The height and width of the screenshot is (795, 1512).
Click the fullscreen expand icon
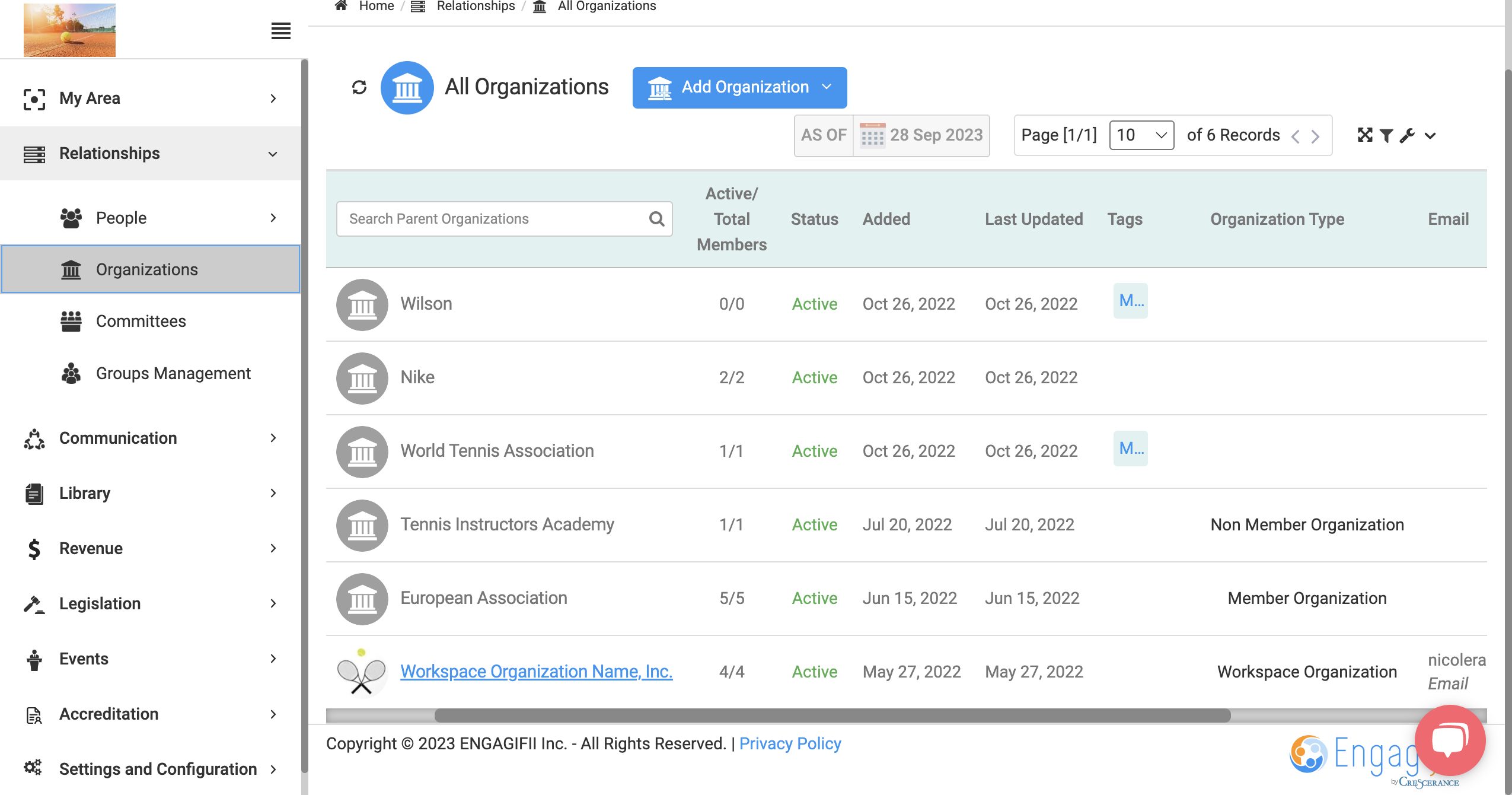click(1364, 135)
